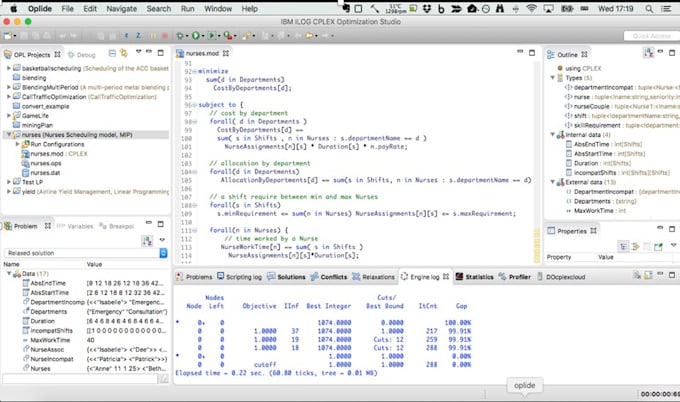Click the second blue Z toolbar icon

138,36
